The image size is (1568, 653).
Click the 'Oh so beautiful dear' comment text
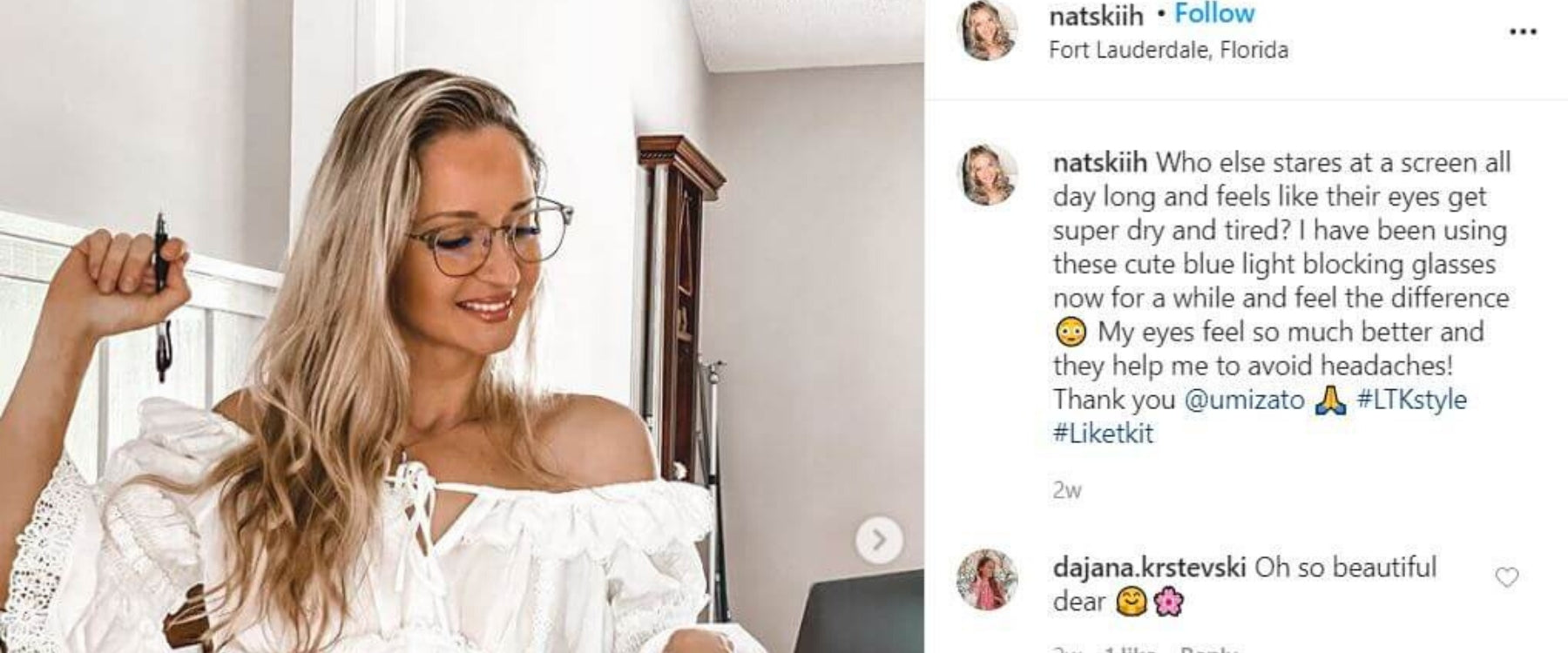pos(1345,568)
